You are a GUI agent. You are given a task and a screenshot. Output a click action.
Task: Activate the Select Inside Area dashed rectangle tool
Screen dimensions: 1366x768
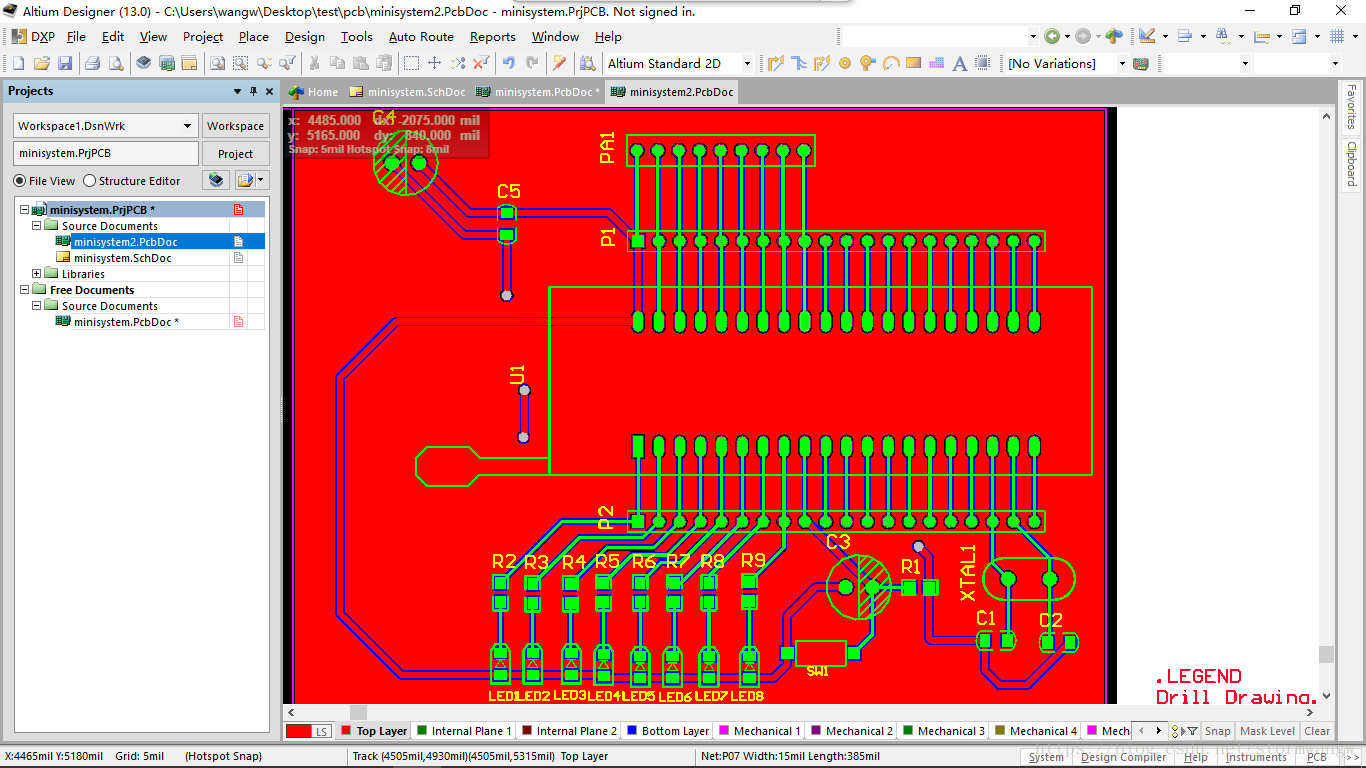411,63
